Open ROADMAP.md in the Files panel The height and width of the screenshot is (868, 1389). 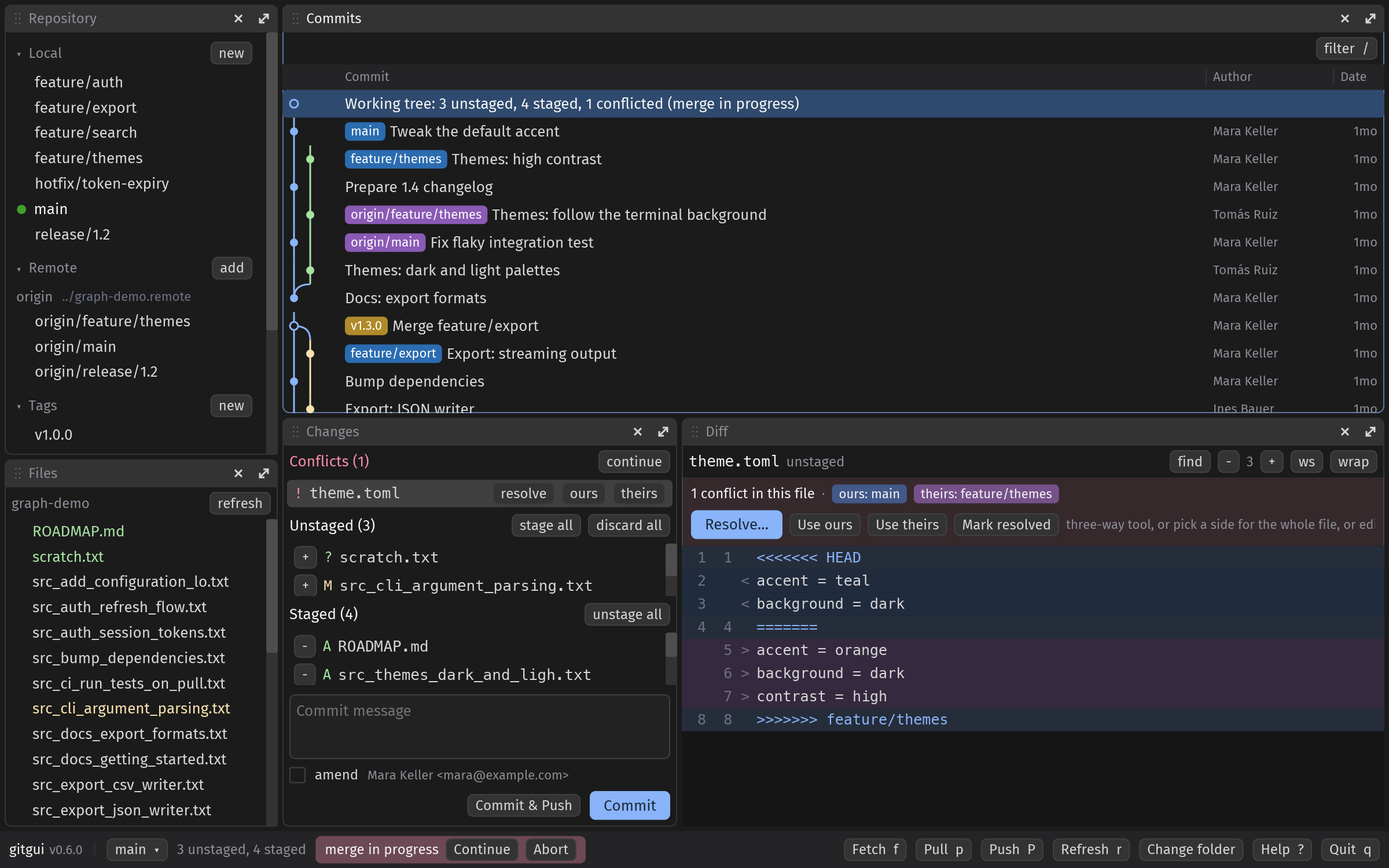click(x=78, y=531)
